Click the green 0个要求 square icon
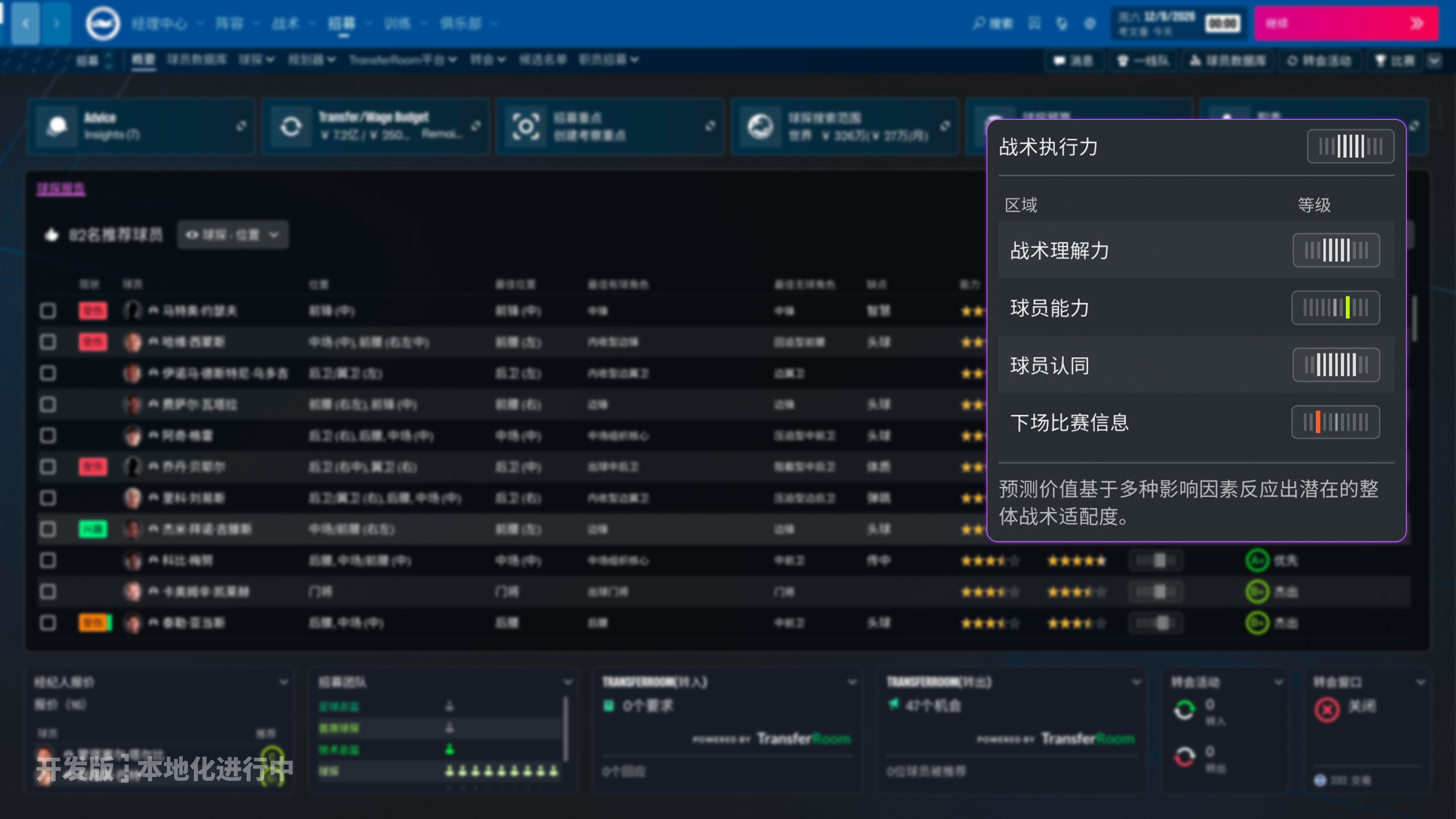Screen dimensions: 1456x819 [x=609, y=705]
